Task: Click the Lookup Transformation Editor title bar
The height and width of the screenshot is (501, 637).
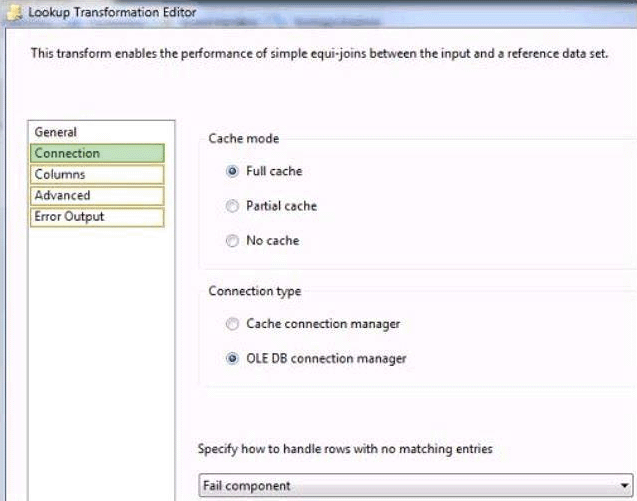Action: [350, 11]
